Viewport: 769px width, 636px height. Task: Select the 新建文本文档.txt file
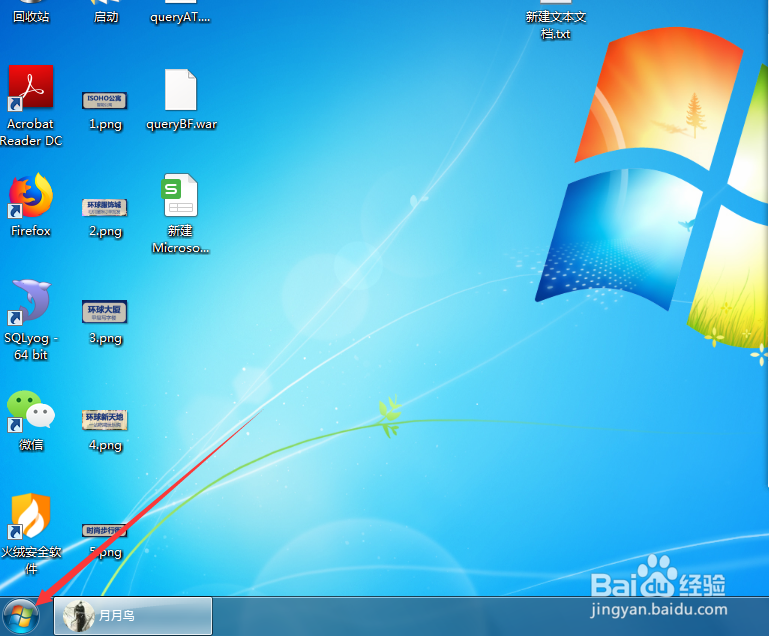tap(556, 21)
